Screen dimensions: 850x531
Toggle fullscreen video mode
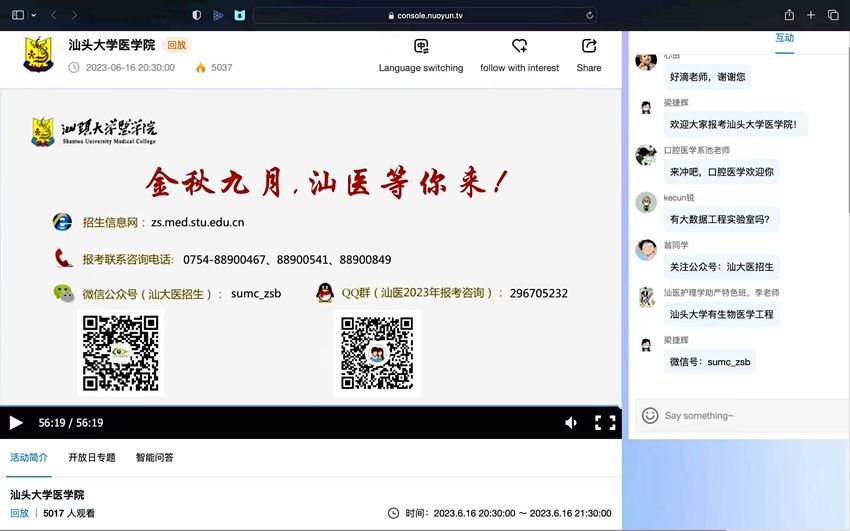[605, 423]
